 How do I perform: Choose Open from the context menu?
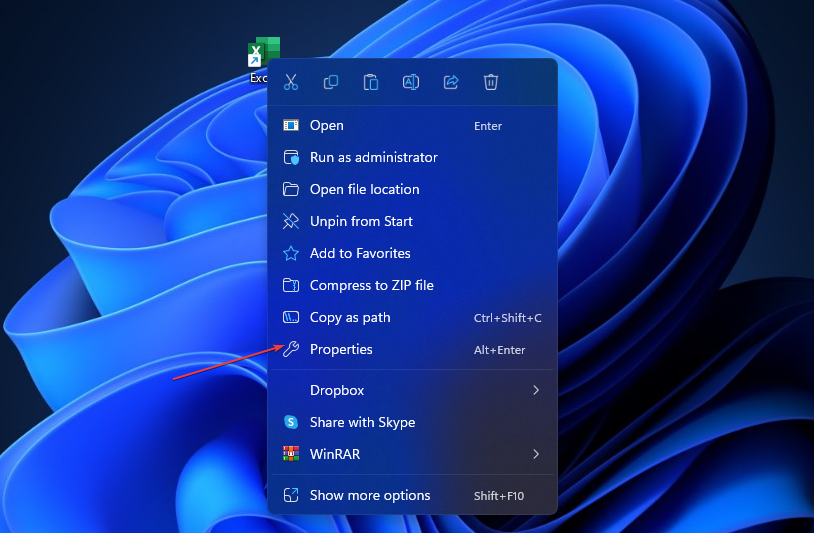coord(412,126)
